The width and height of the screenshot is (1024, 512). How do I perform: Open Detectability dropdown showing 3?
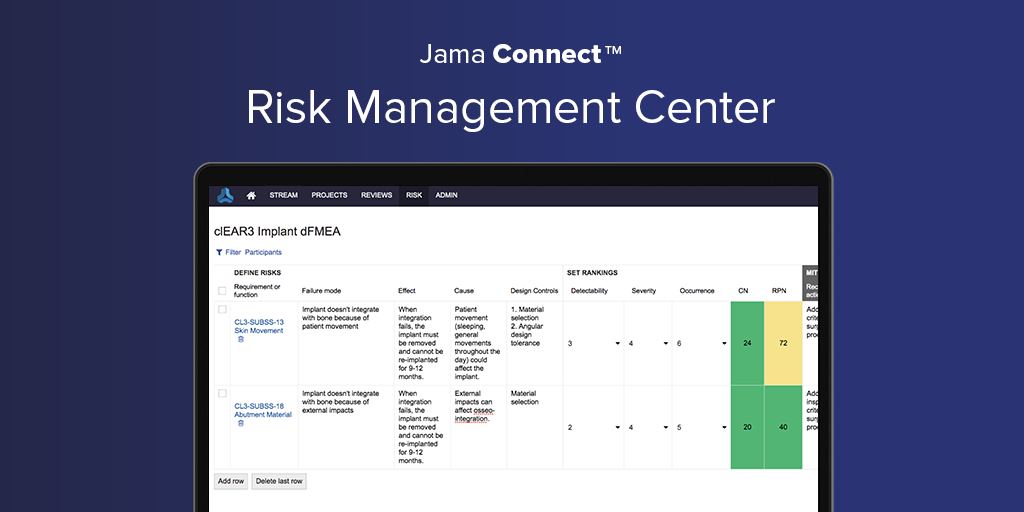point(594,343)
